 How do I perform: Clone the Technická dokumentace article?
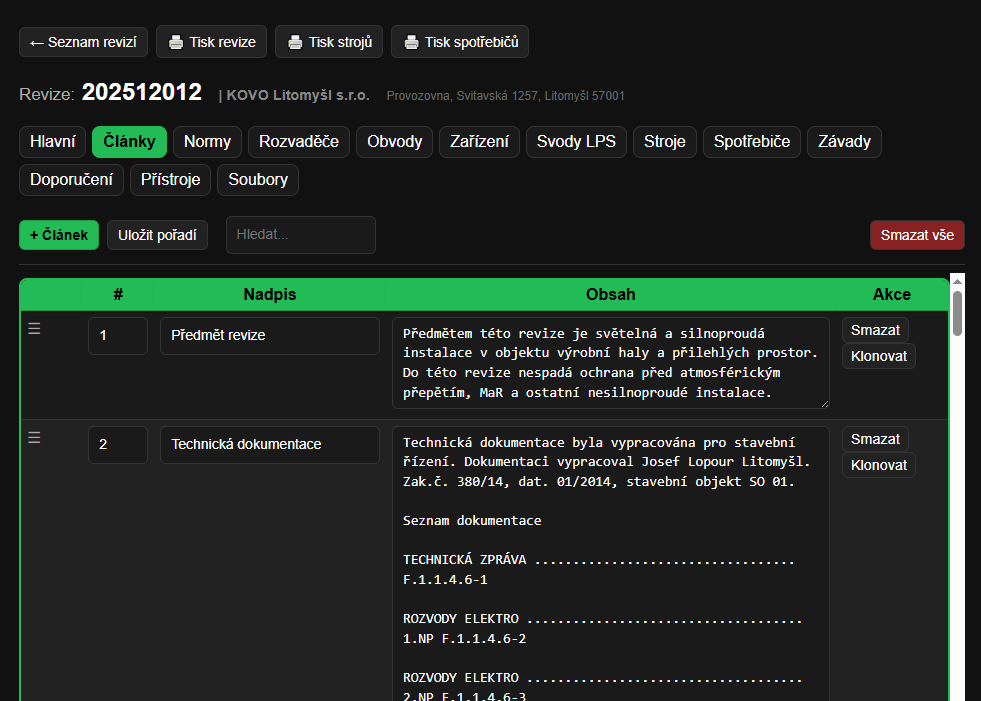pos(878,465)
